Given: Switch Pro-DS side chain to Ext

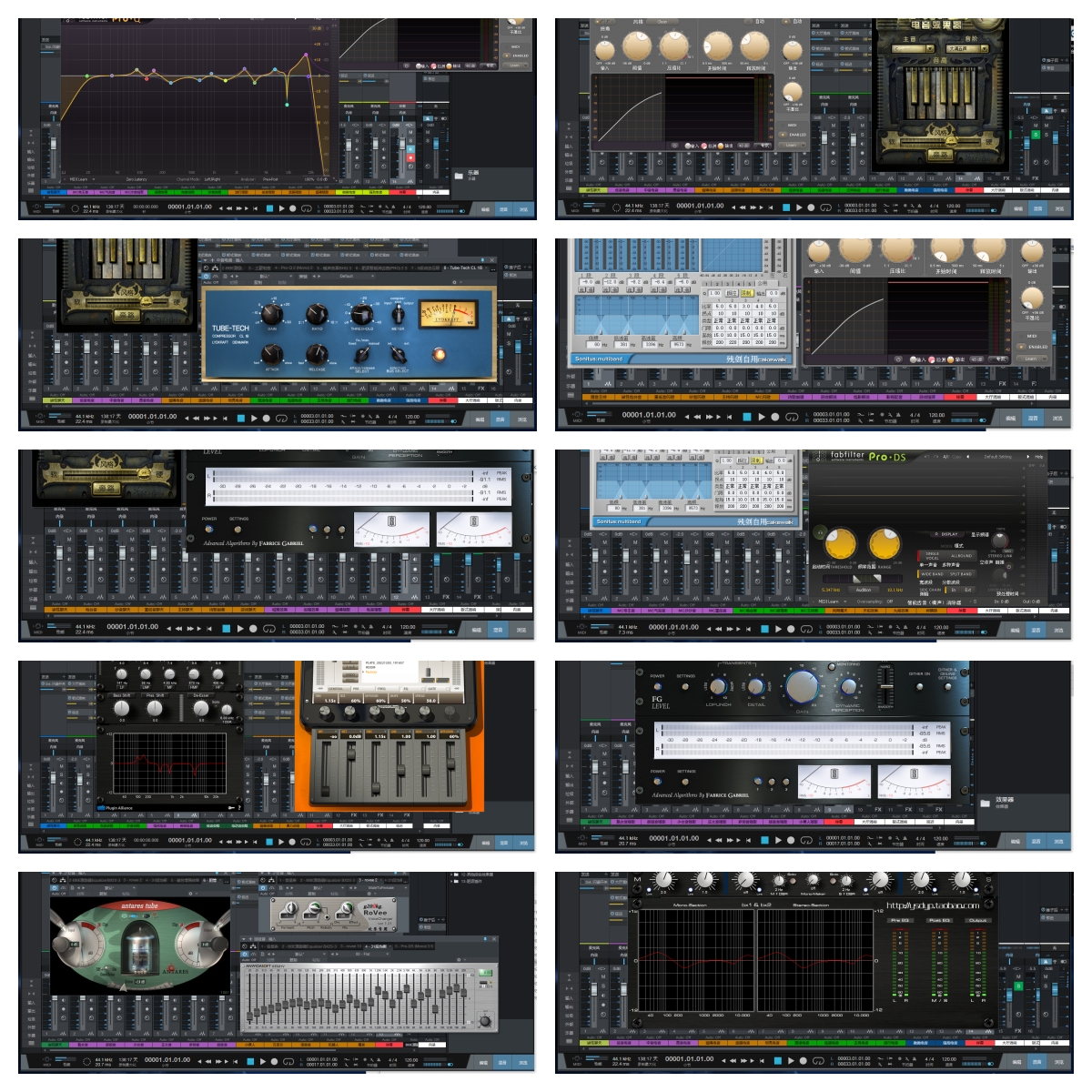Looking at the screenshot, I should point(967,590).
